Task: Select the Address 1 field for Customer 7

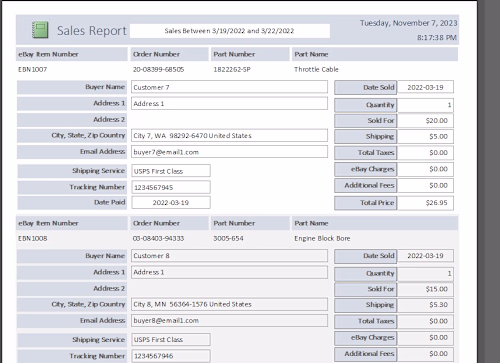Action: (229, 103)
